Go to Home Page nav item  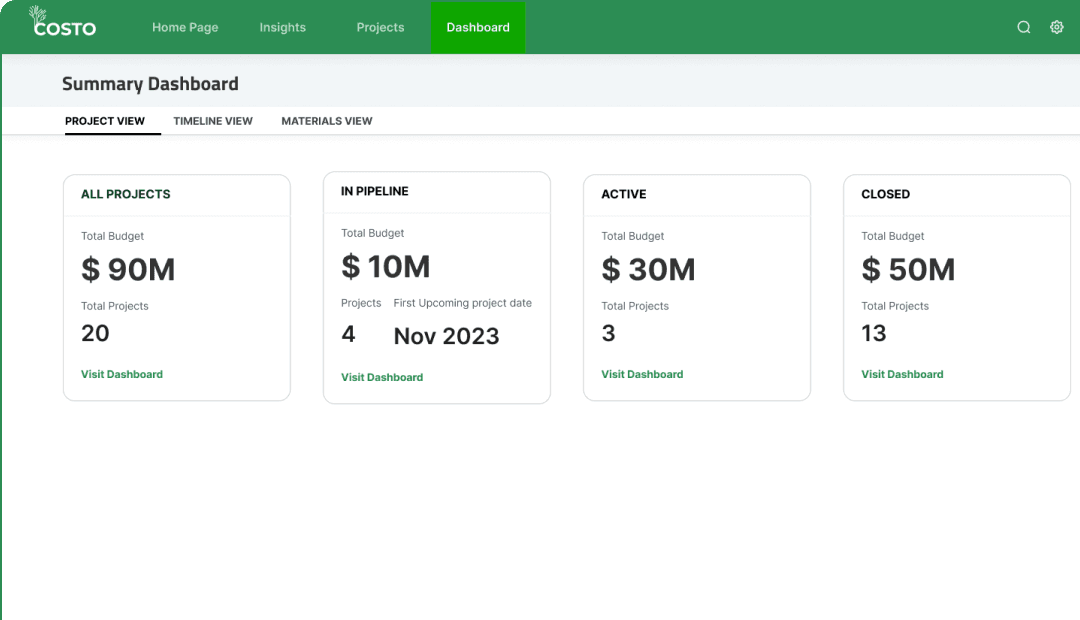coord(185,28)
